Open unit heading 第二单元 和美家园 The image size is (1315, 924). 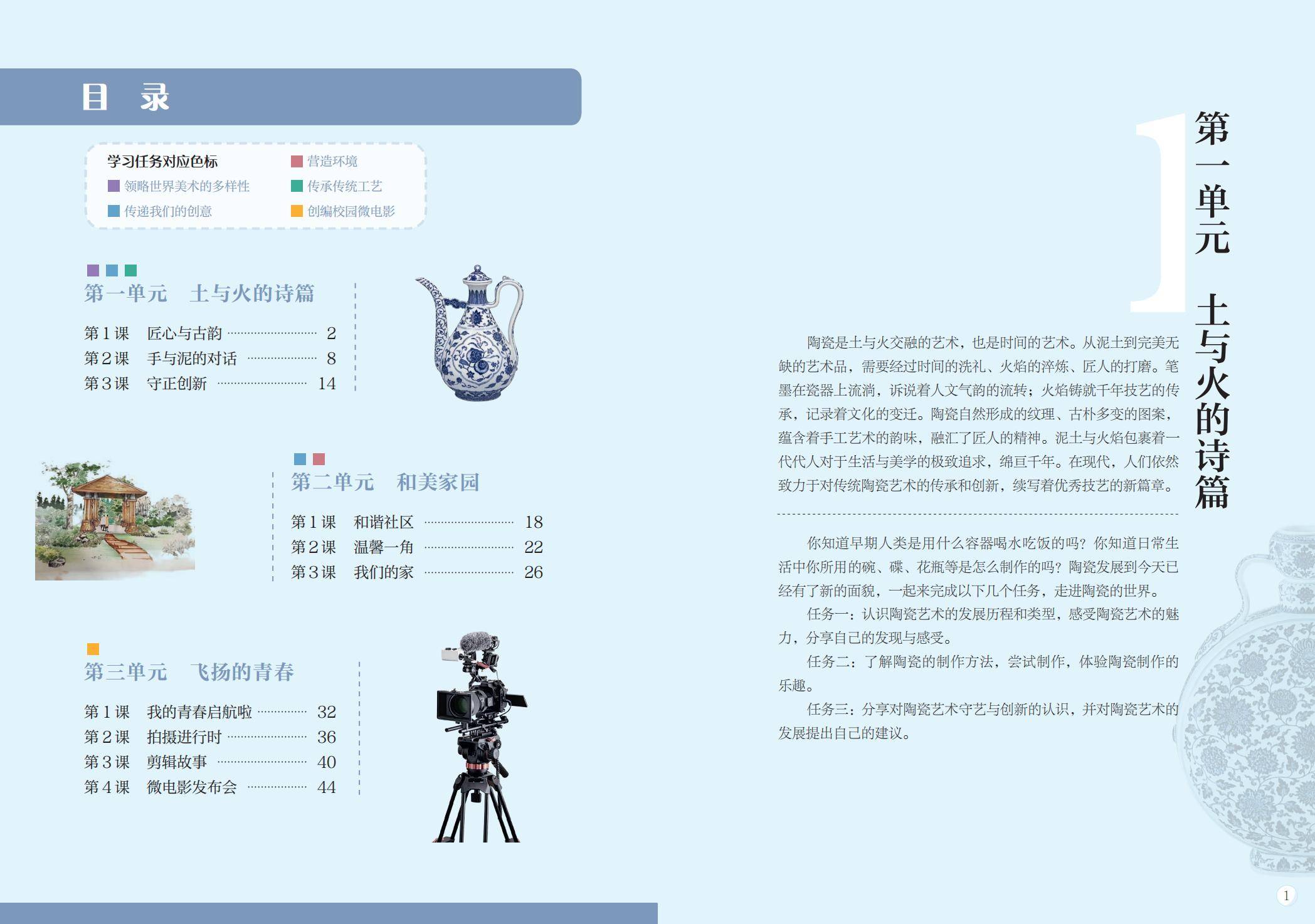click(385, 482)
